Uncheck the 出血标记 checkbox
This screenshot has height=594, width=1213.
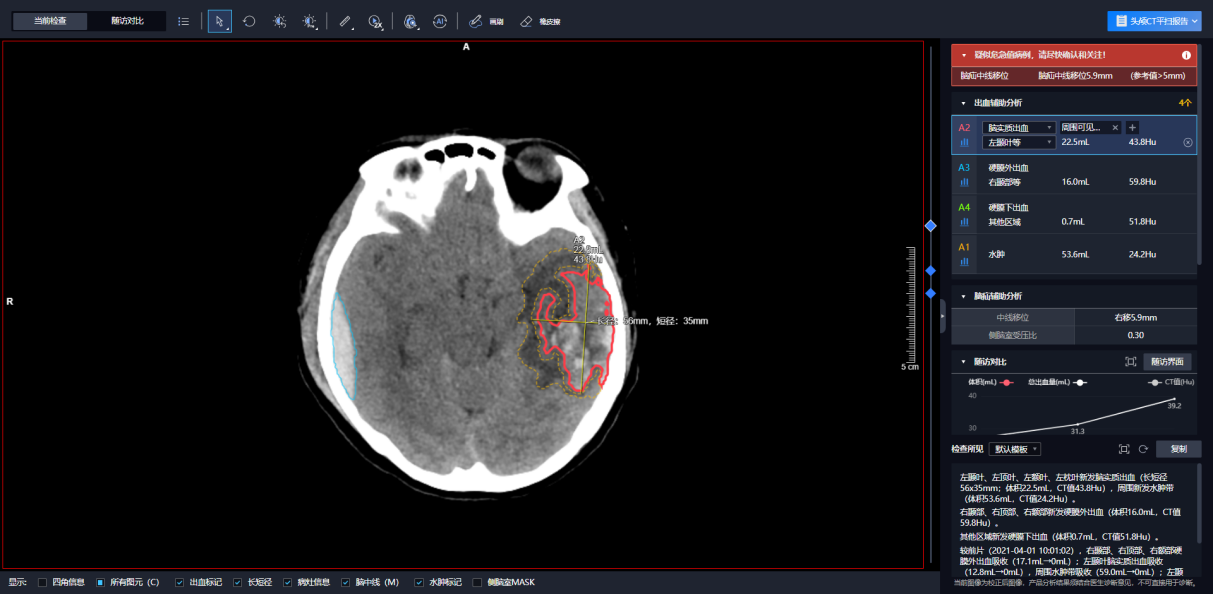click(x=179, y=582)
